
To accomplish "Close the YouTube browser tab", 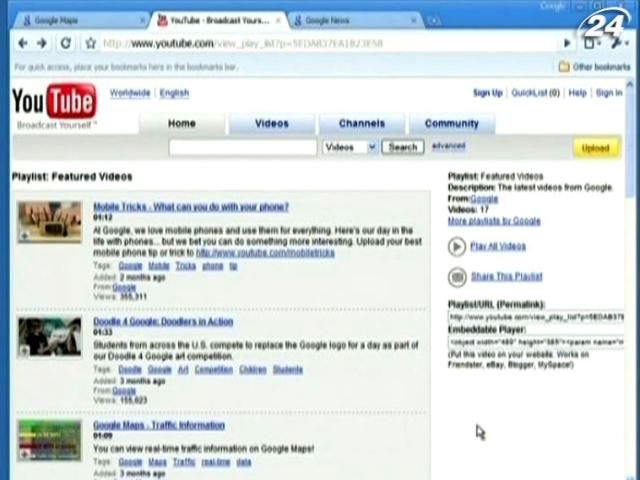I will [279, 20].
